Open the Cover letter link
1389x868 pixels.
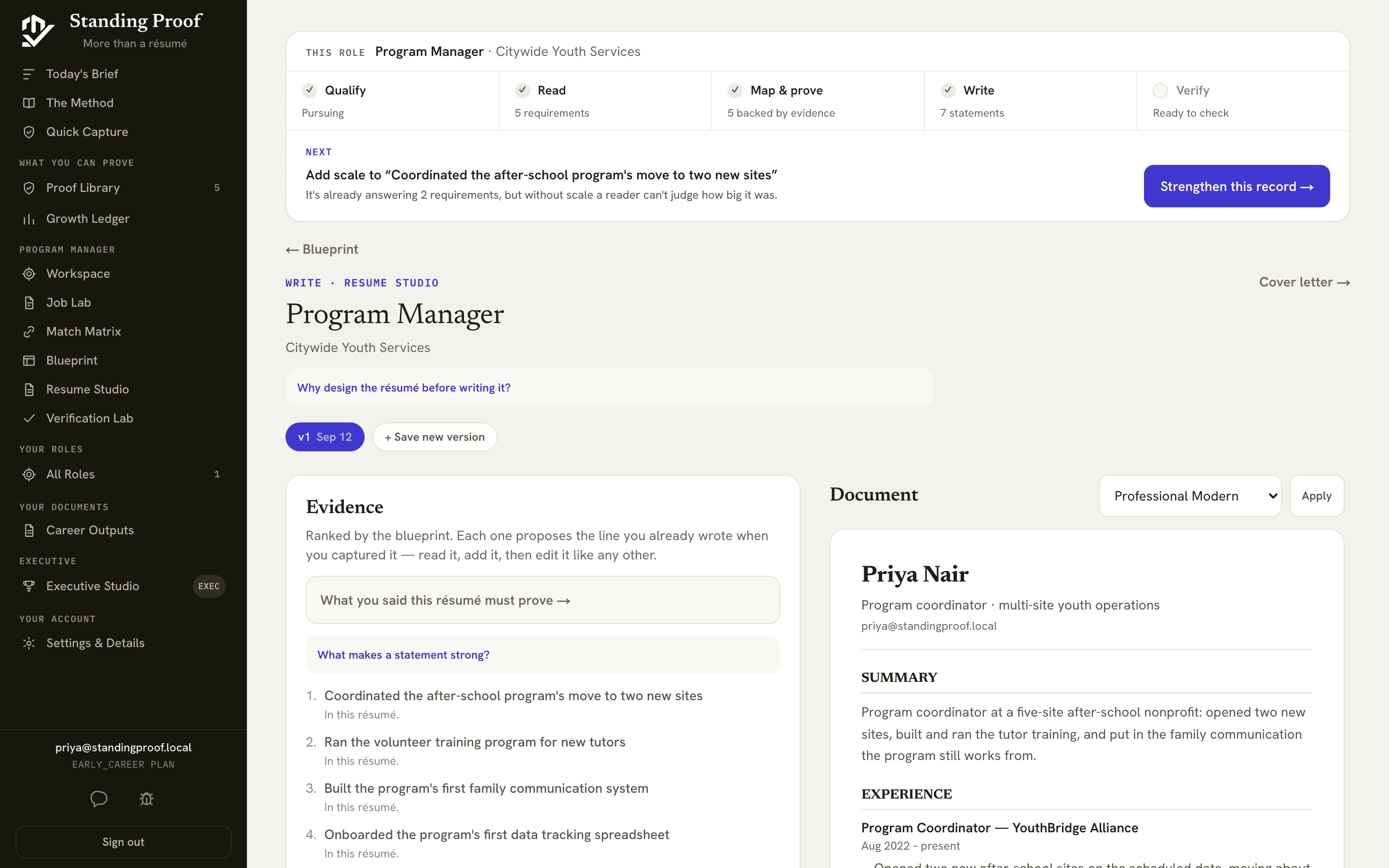tap(1304, 283)
